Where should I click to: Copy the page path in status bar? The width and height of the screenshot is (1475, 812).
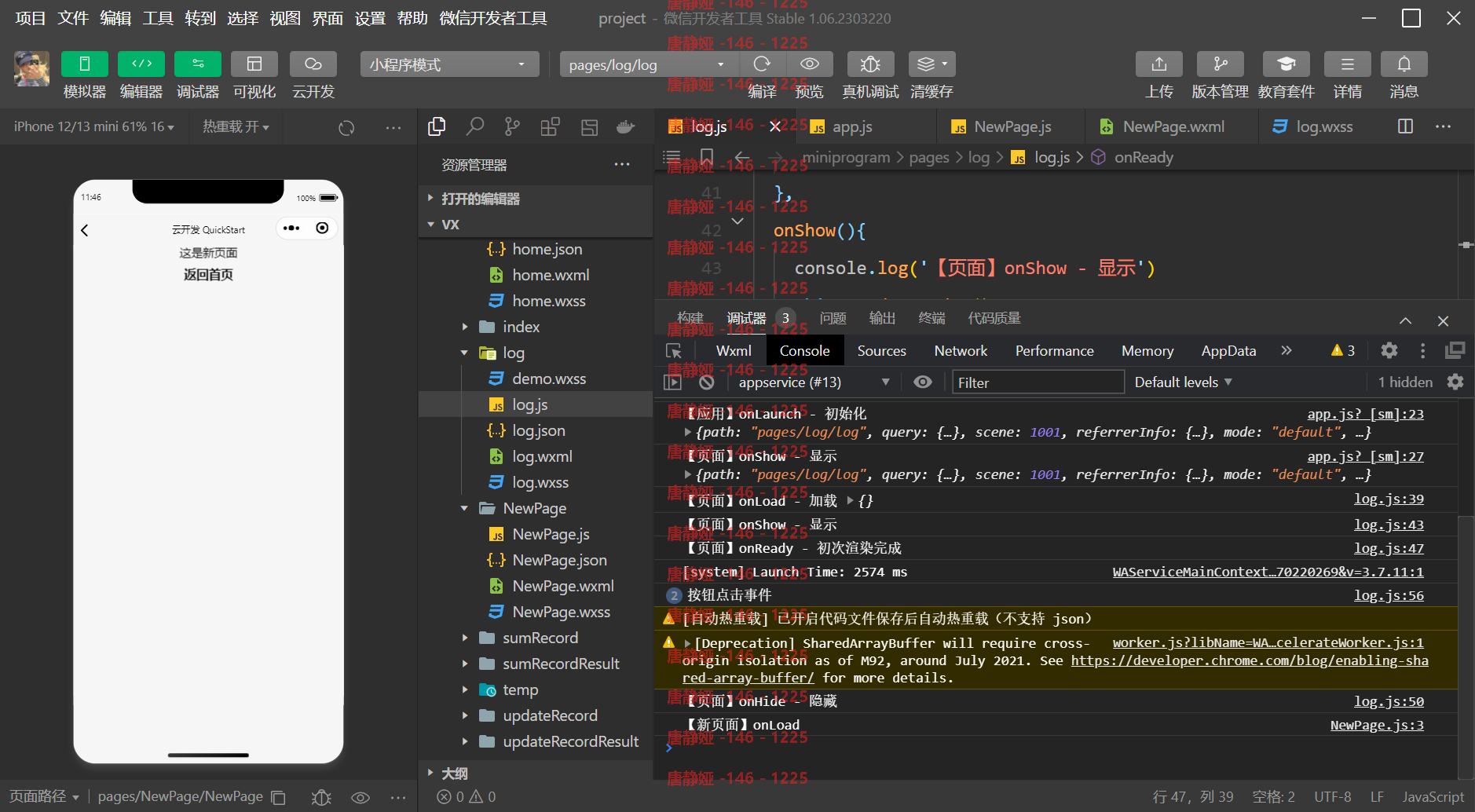(x=278, y=797)
